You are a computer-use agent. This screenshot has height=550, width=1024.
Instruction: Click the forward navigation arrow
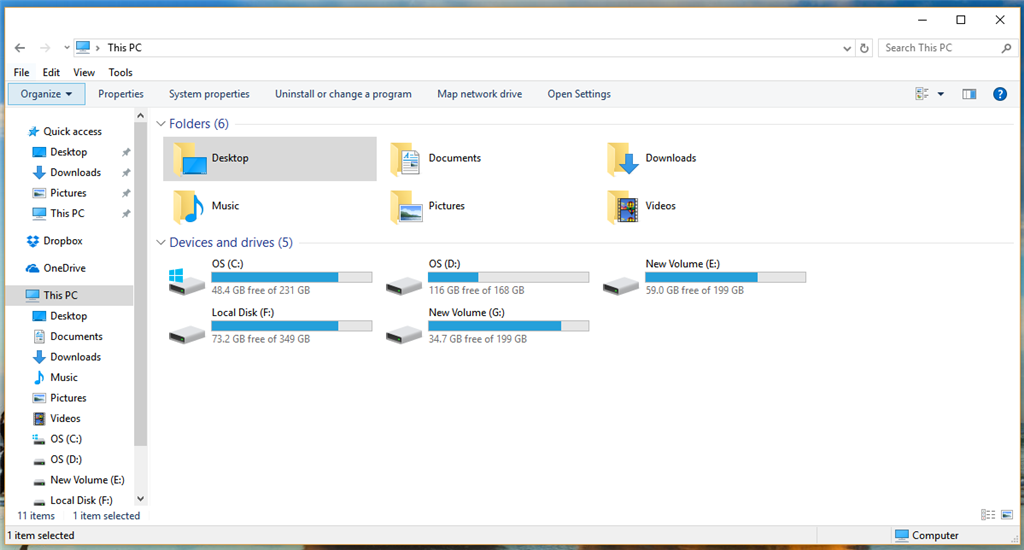[44, 48]
